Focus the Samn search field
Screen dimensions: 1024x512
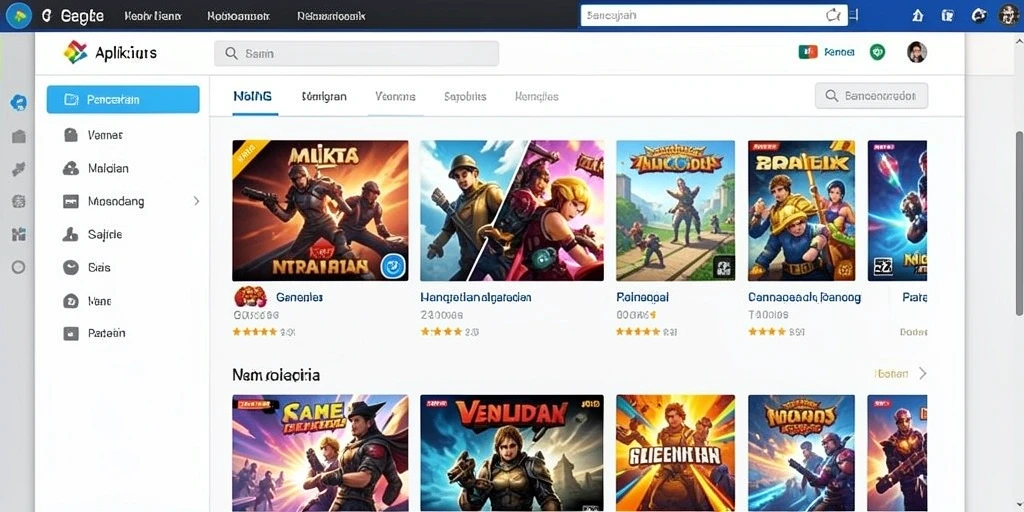point(357,54)
